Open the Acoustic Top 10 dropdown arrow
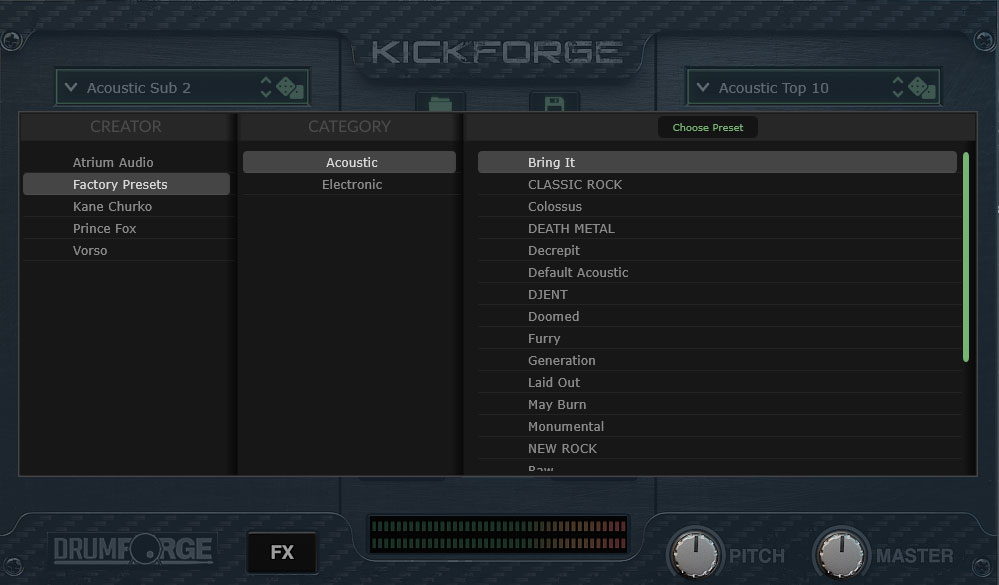Image resolution: width=999 pixels, height=585 pixels. 703,87
